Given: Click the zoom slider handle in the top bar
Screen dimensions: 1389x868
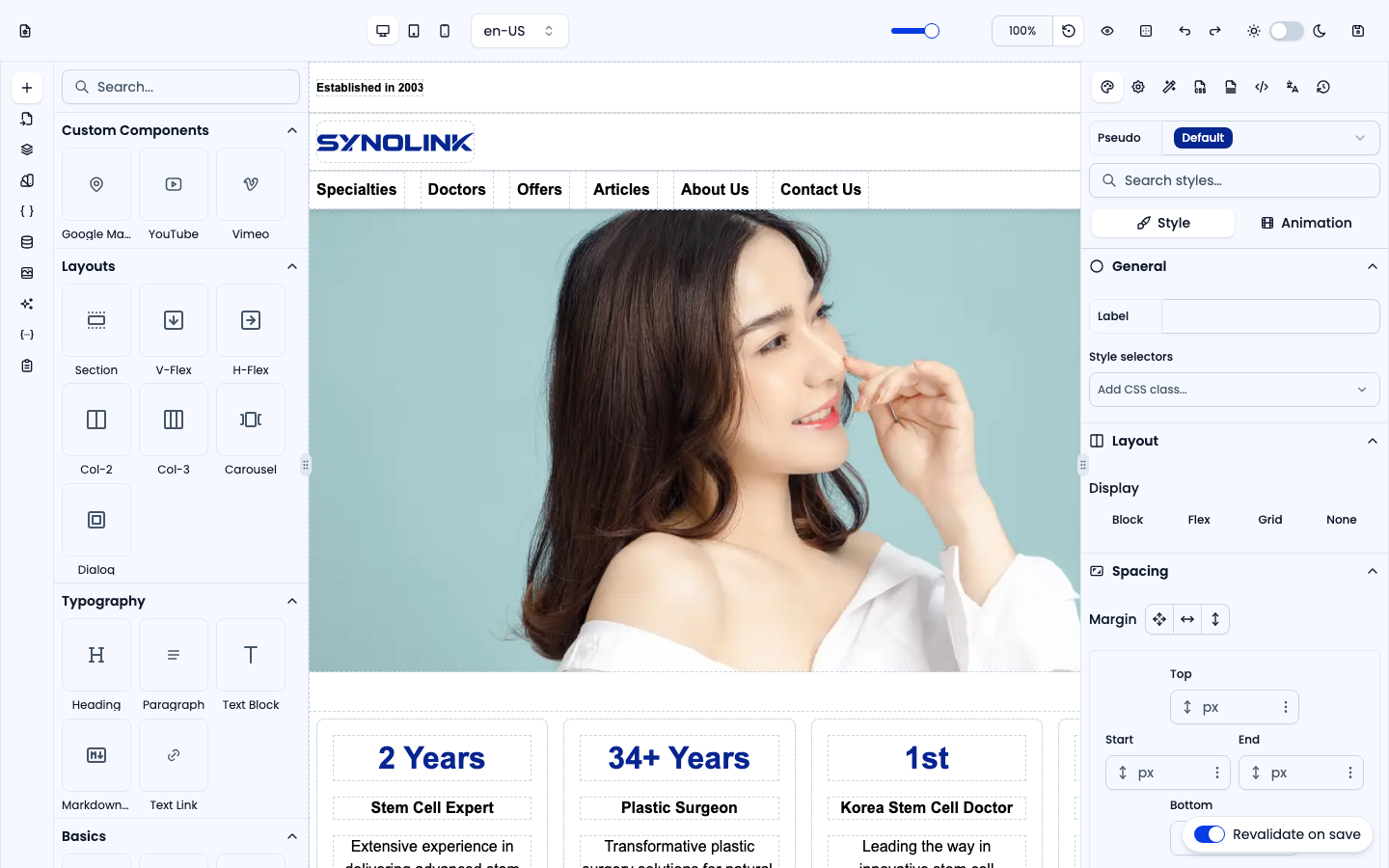Looking at the screenshot, I should pyautogui.click(x=932, y=31).
